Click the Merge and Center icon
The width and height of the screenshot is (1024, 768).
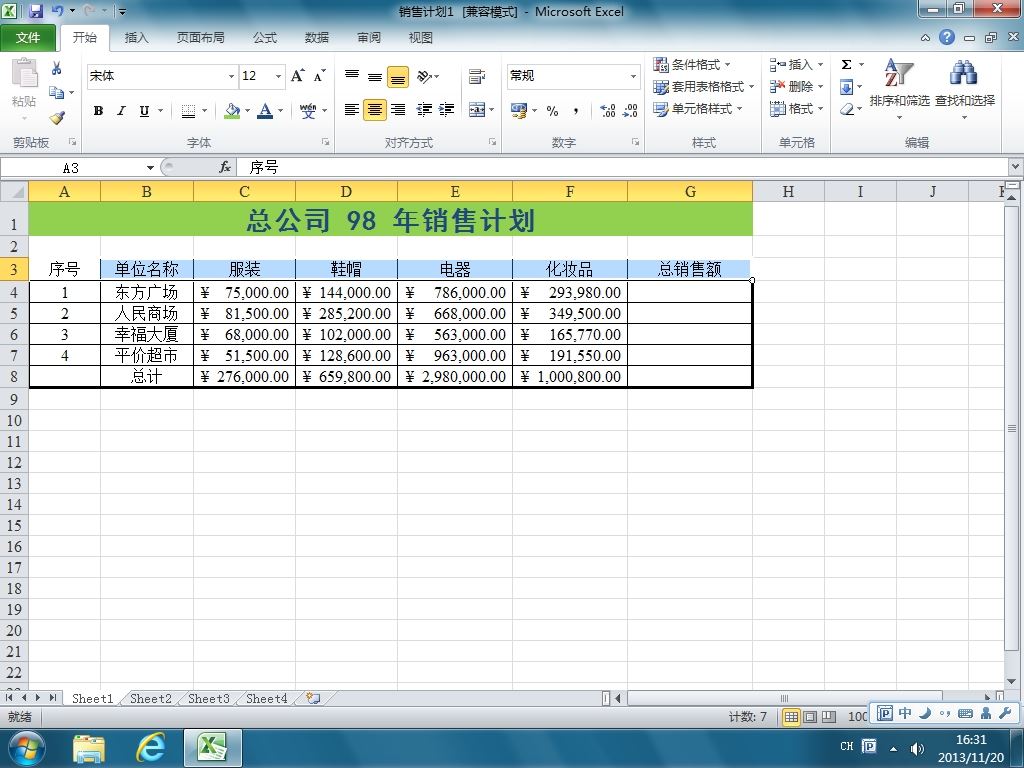477,110
